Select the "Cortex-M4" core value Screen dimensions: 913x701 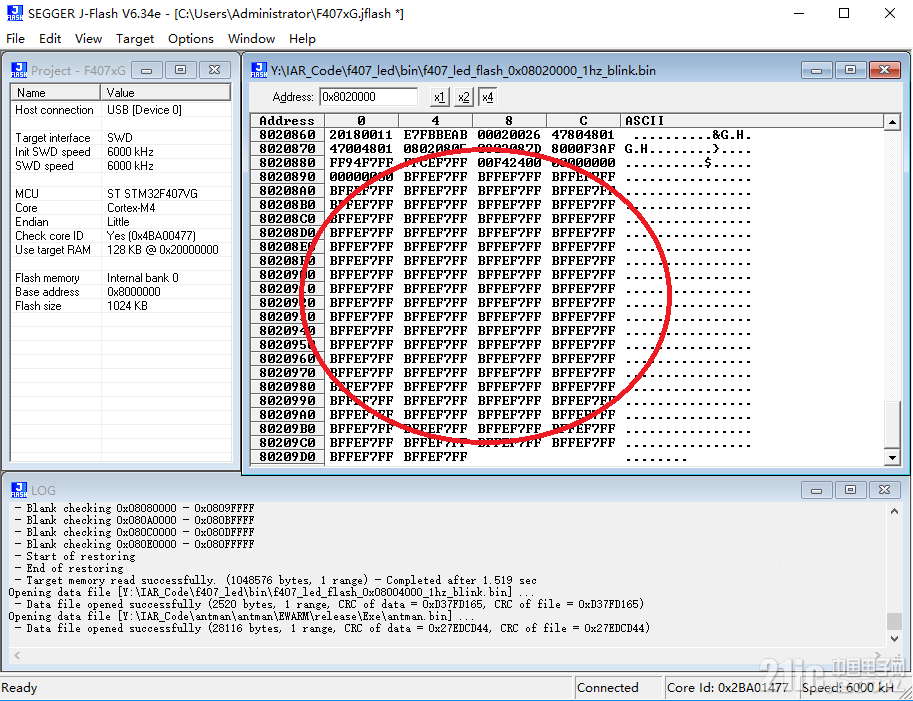coord(131,208)
